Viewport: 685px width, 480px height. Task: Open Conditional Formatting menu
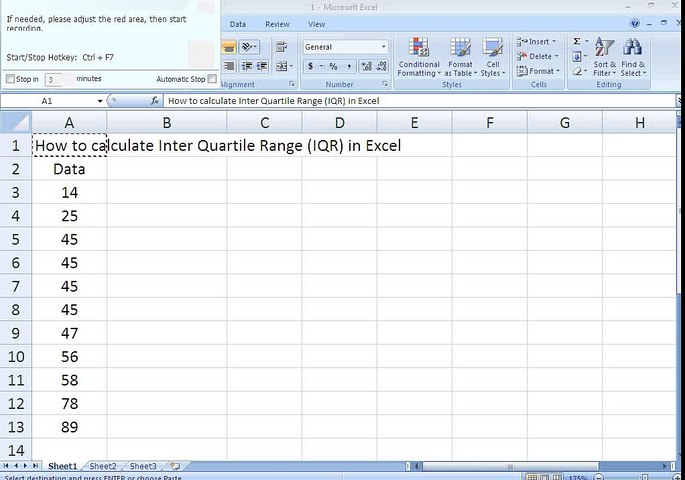419,57
